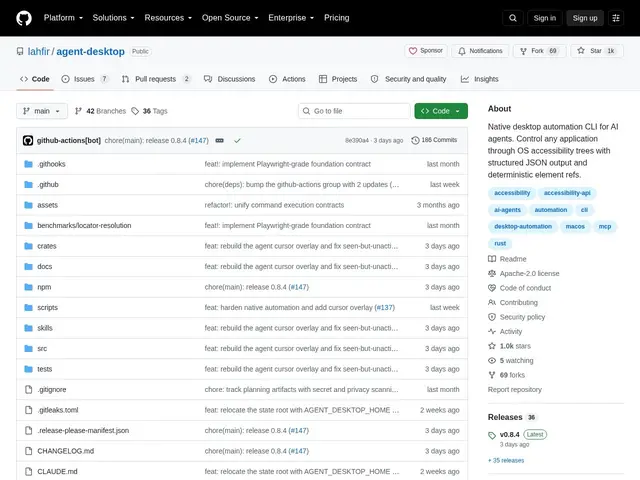Expand commit message ellipsis icon

point(219,140)
